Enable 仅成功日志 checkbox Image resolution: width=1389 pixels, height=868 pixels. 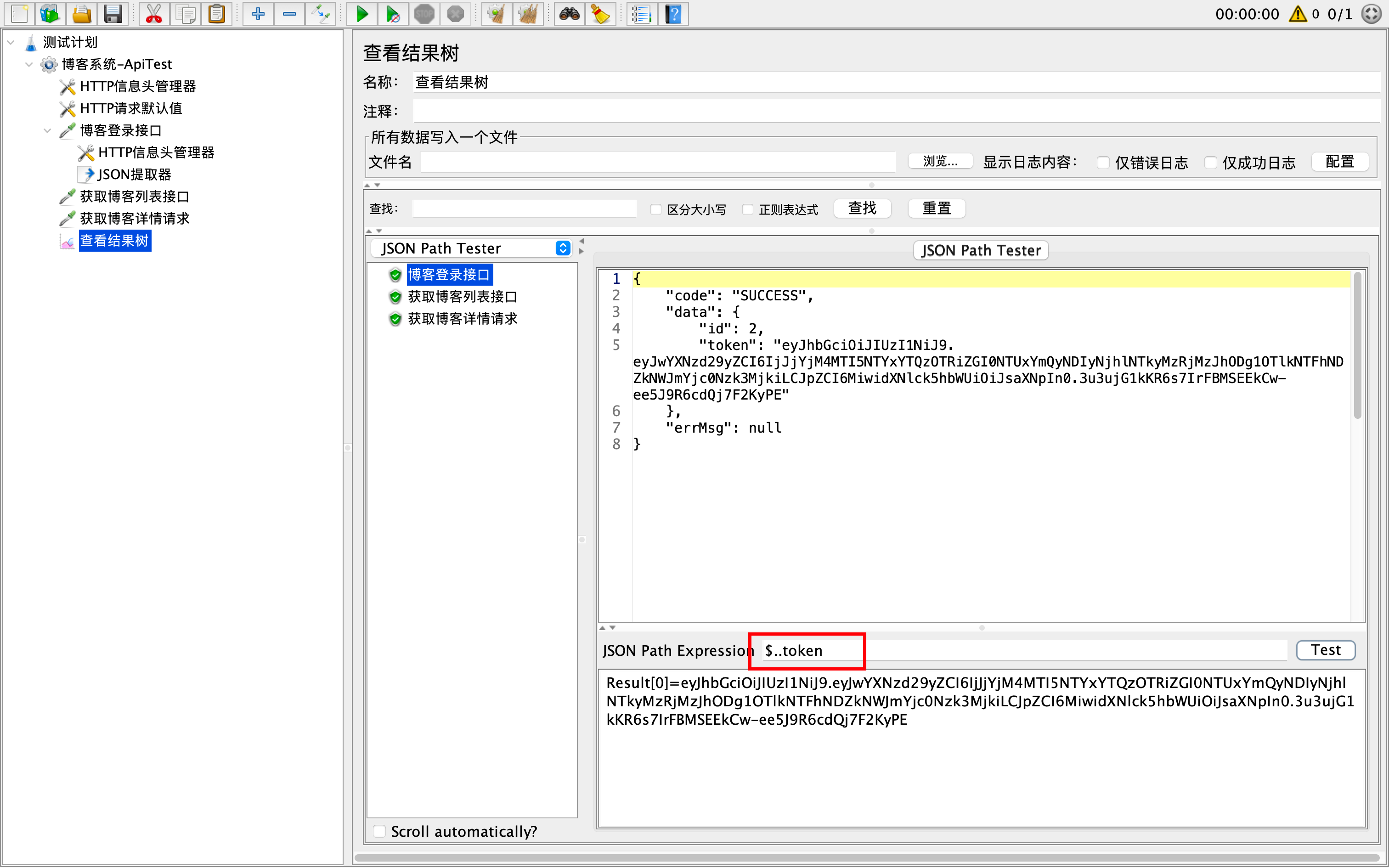[x=1210, y=163]
